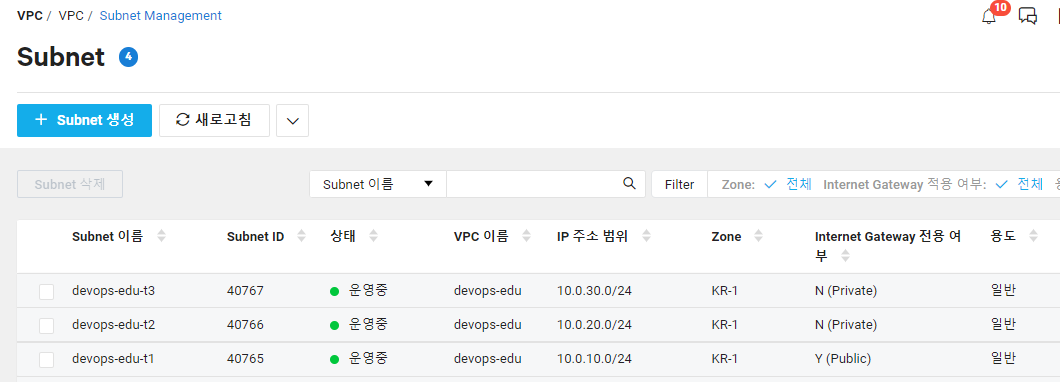Viewport: 1060px width, 382px height.
Task: Sort by IP 주소 범위 column arrows
Action: (x=646, y=236)
